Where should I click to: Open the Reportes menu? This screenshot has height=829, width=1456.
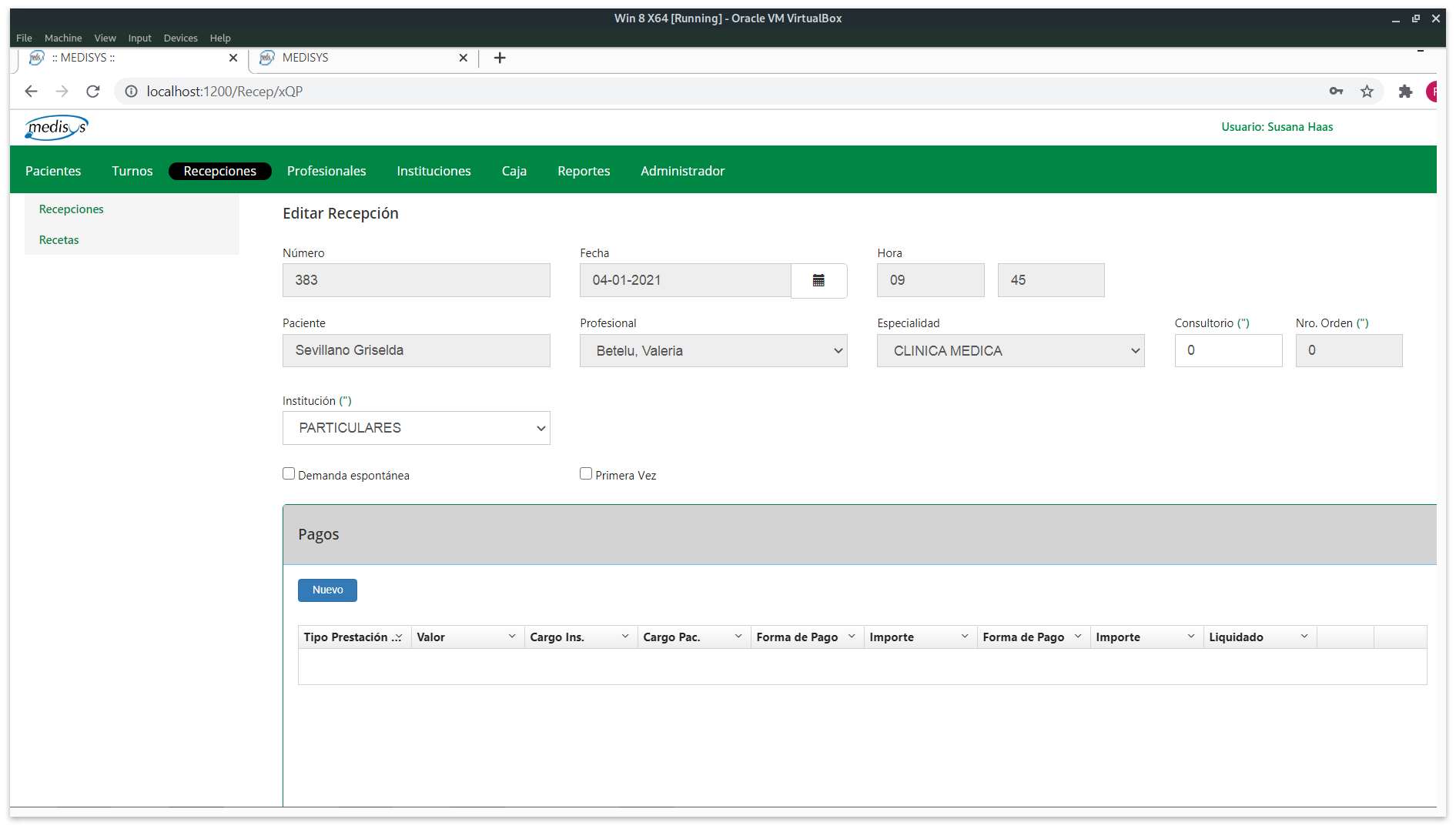pos(584,171)
